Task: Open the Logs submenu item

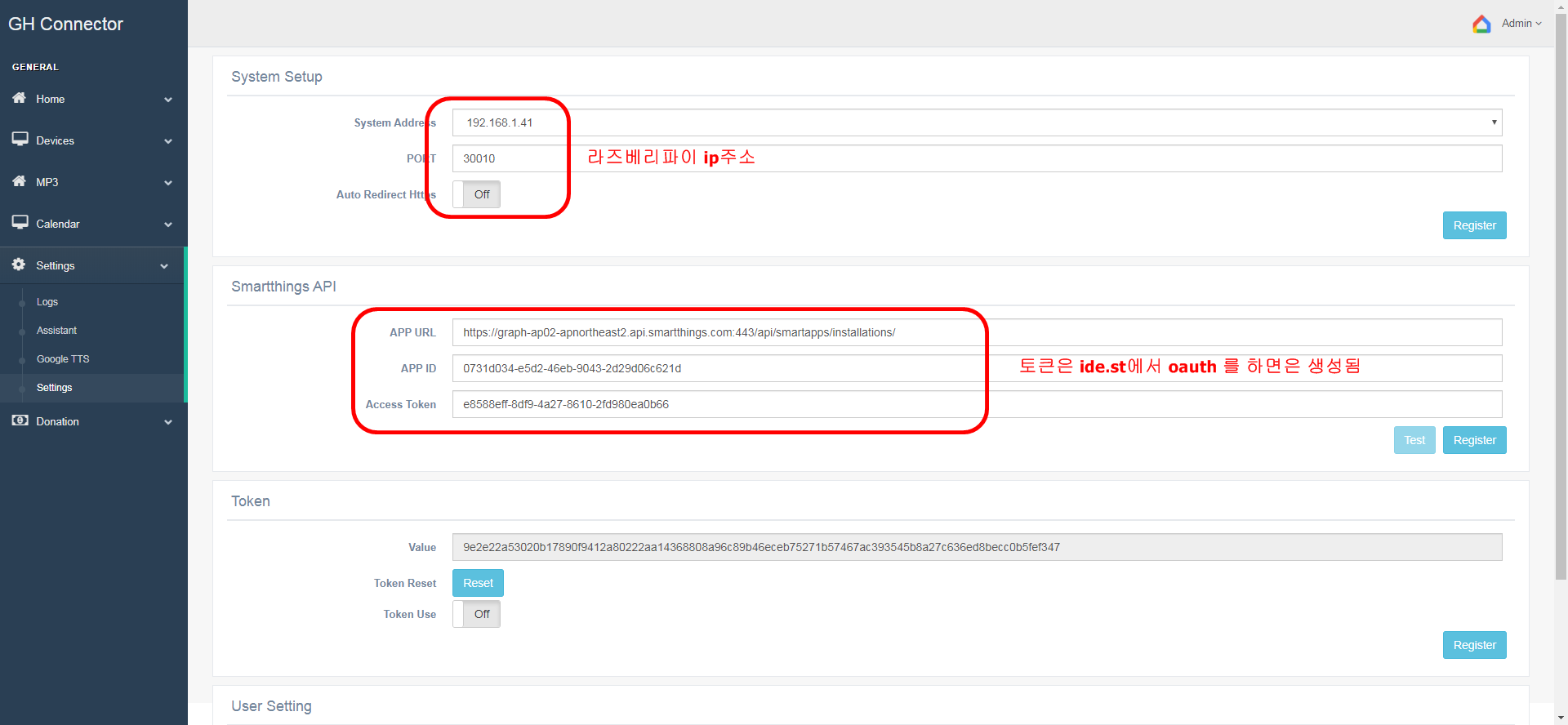Action: click(x=47, y=302)
